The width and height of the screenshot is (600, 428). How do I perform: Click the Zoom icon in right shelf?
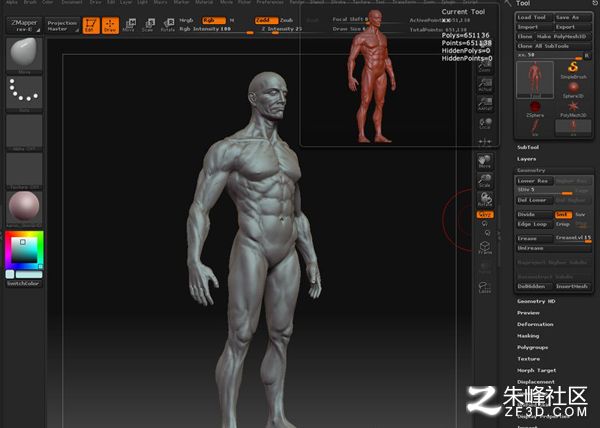484,68
